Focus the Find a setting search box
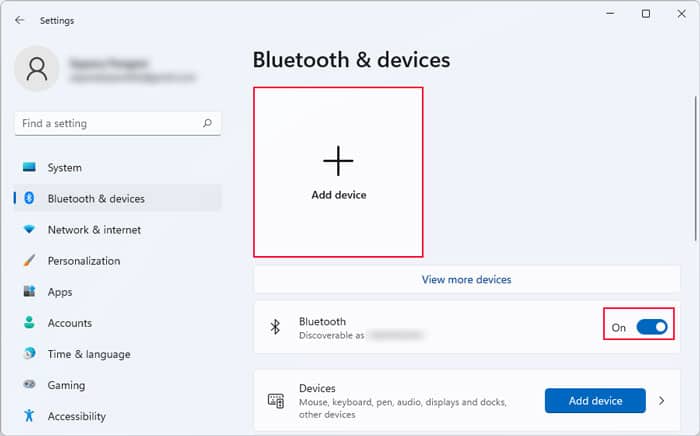 click(x=118, y=123)
